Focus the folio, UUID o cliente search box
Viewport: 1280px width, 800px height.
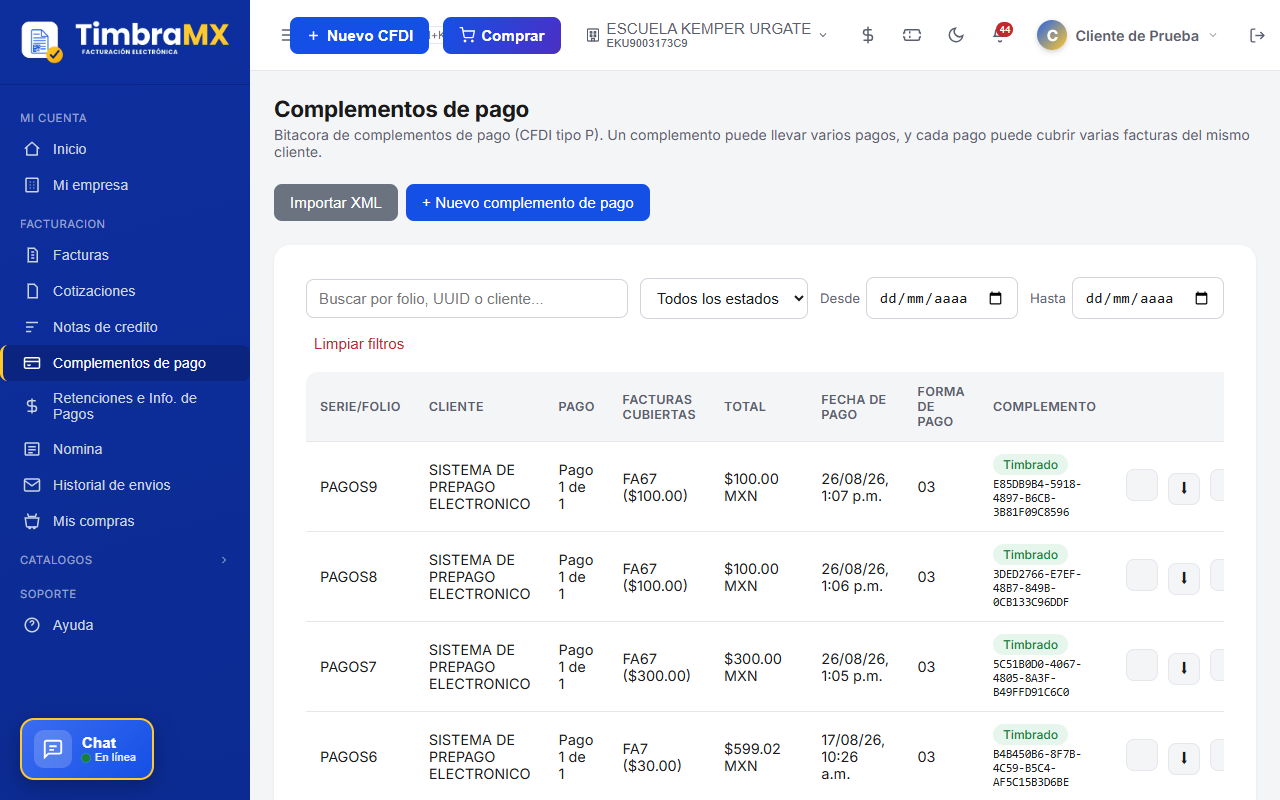point(467,298)
